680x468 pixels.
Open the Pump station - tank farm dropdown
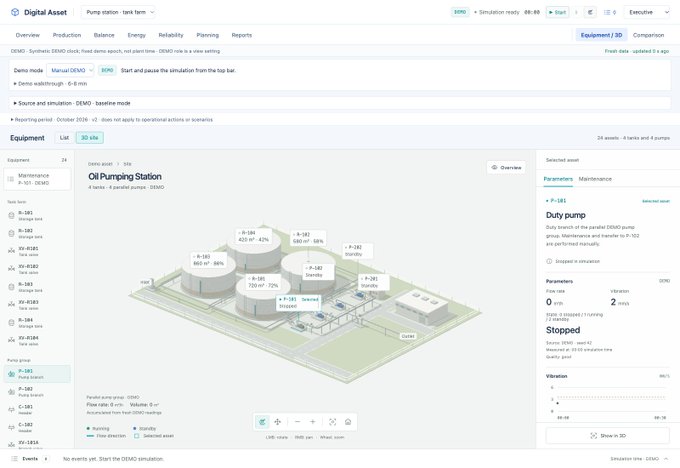[118, 12]
